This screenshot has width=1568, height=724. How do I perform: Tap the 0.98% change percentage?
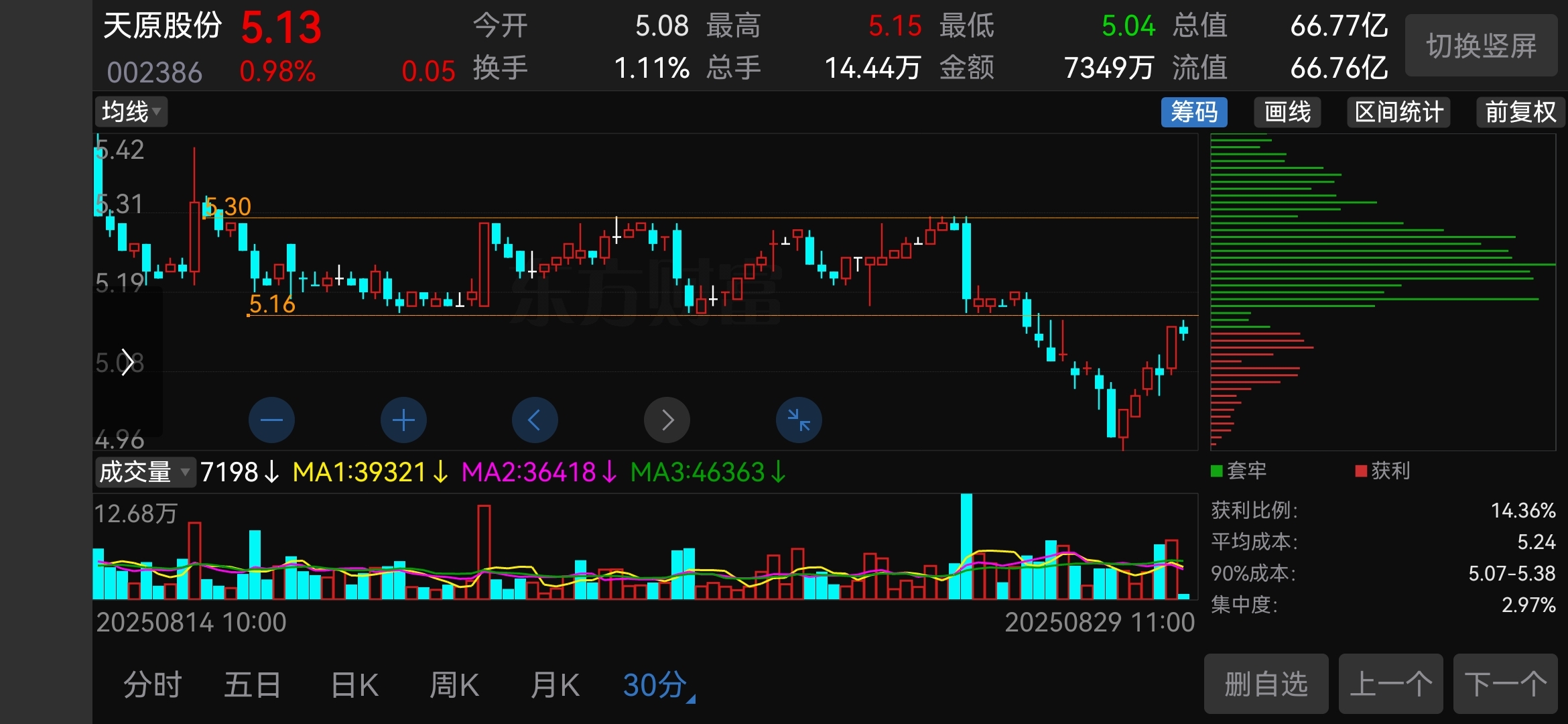pos(277,71)
